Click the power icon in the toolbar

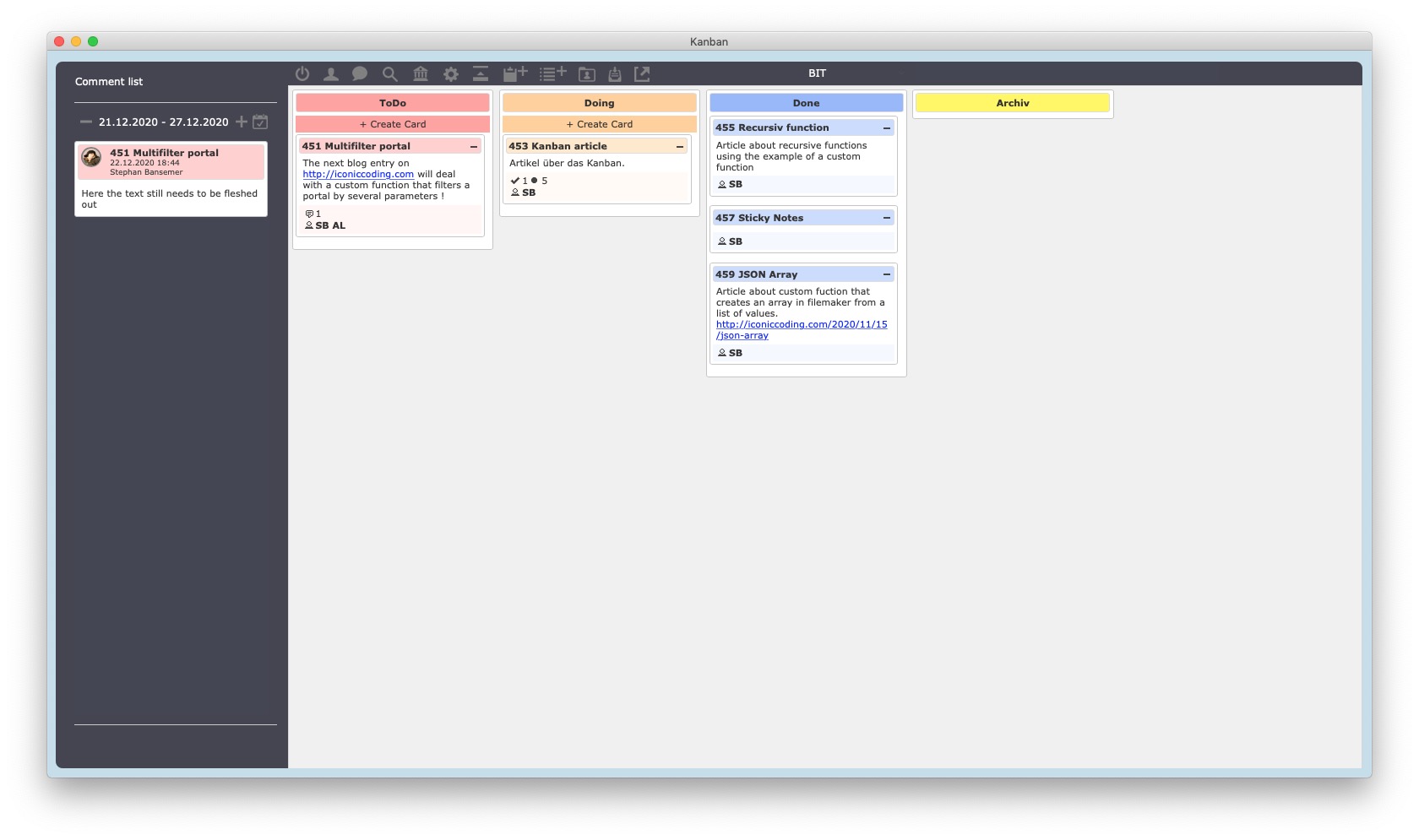(302, 74)
